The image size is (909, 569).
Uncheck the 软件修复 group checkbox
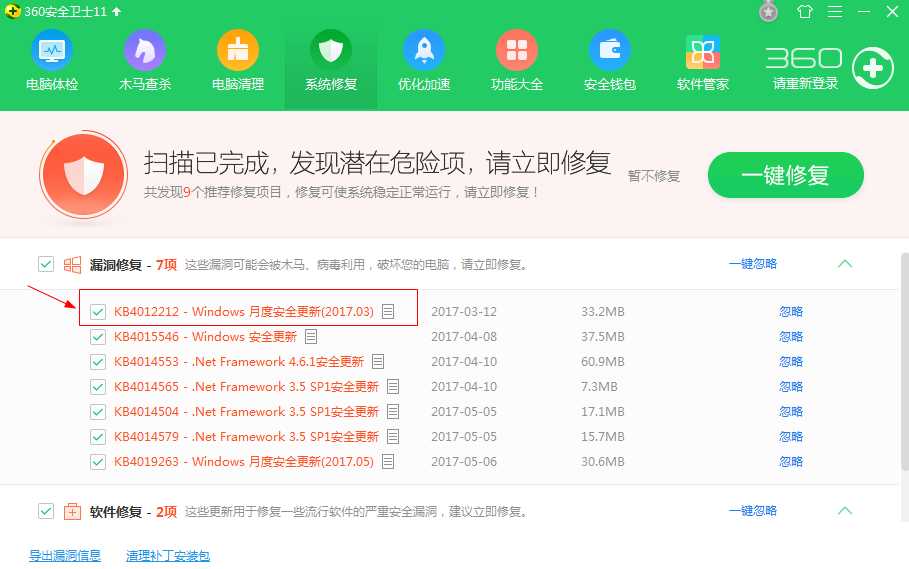click(46, 512)
